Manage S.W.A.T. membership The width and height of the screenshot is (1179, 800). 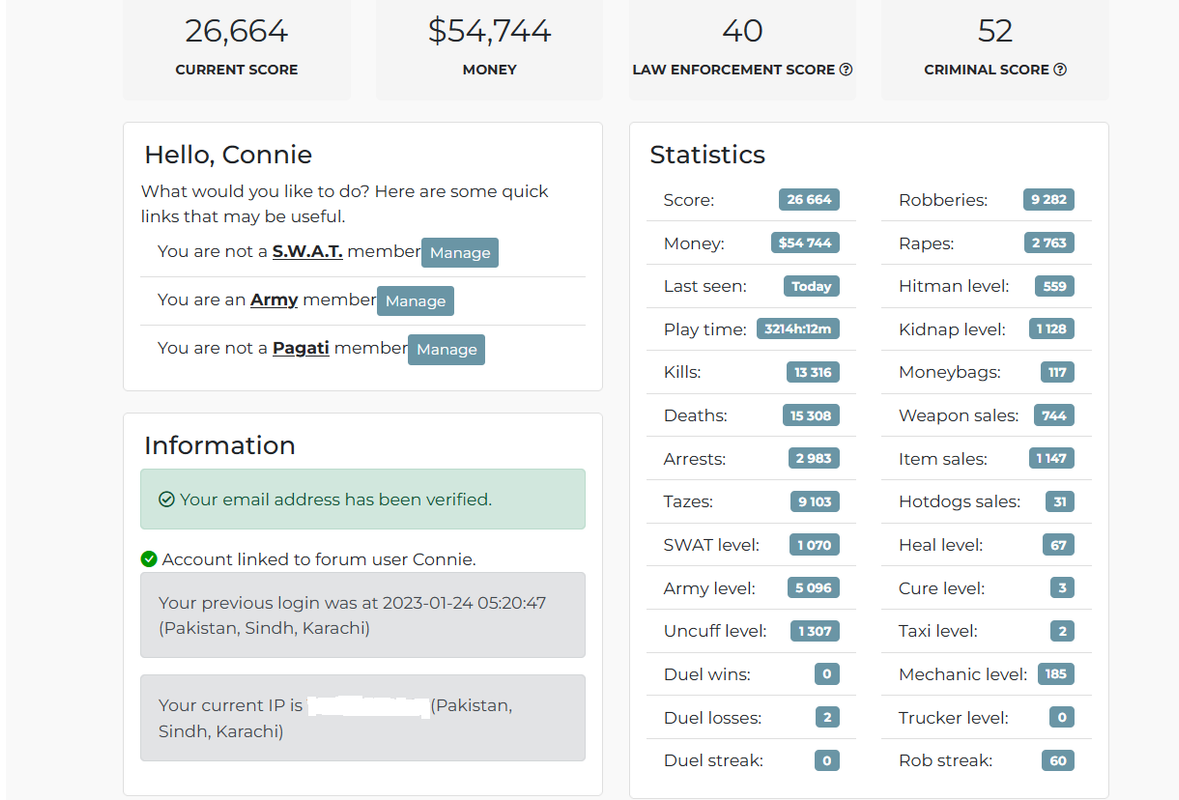[x=460, y=253]
